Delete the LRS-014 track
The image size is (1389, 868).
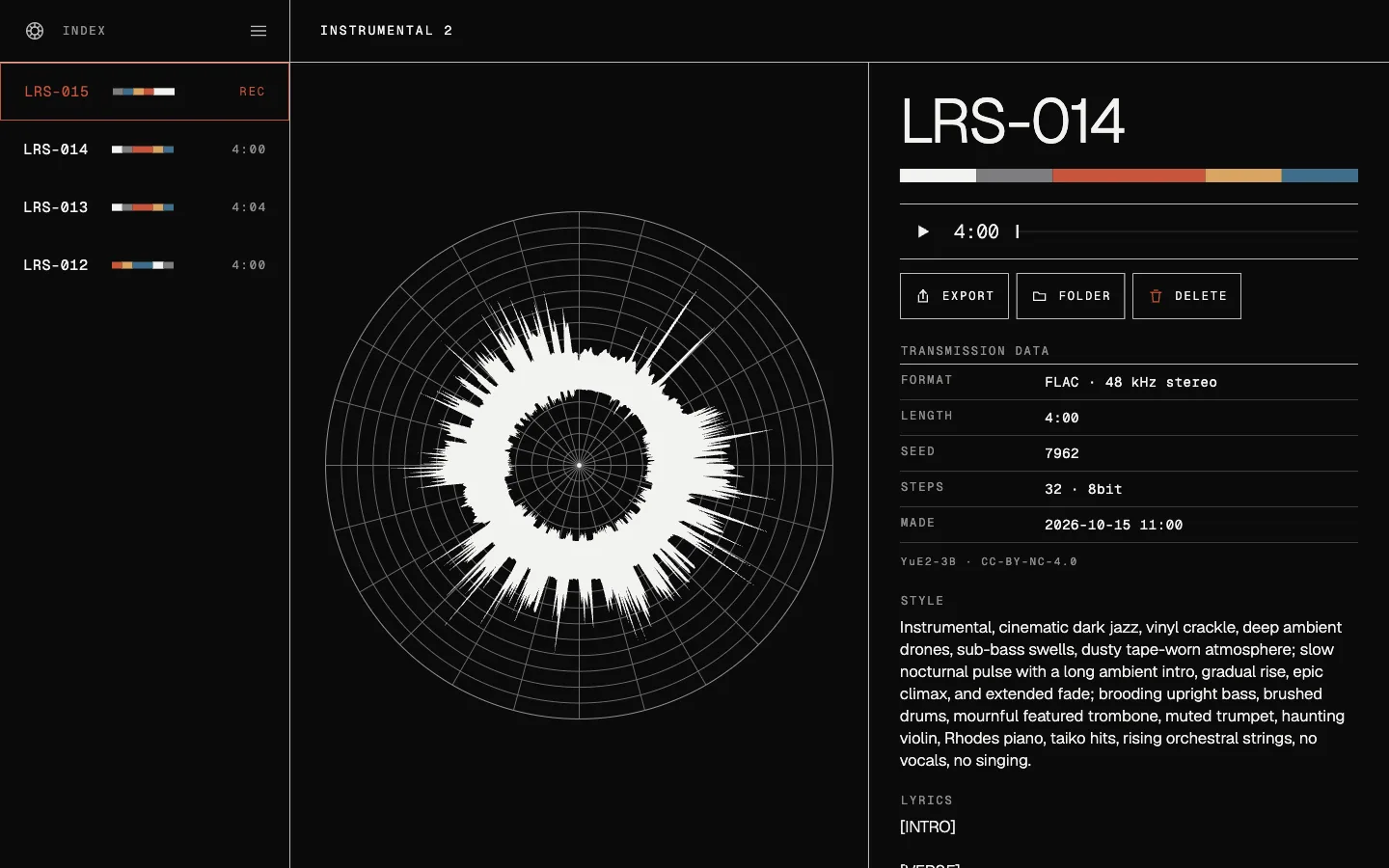click(x=1186, y=296)
